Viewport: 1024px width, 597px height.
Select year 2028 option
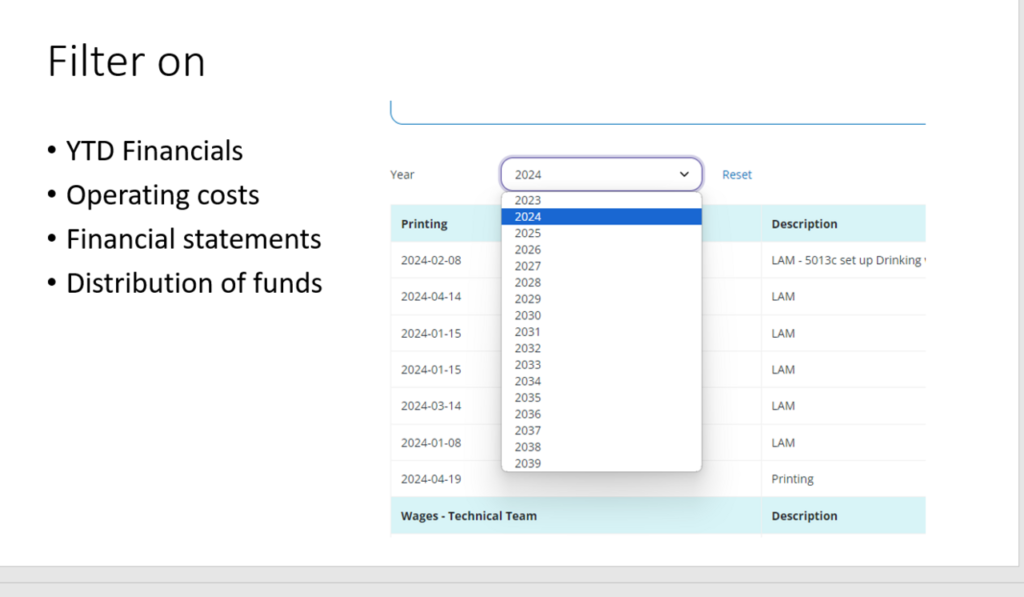pos(528,283)
